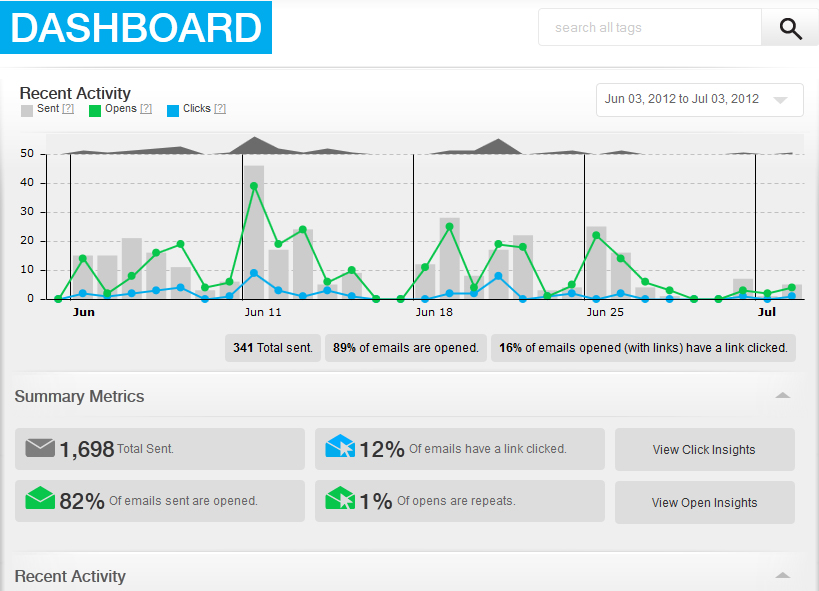This screenshot has height=591, width=819.
Task: Click the View Click Insights button
Action: point(704,450)
